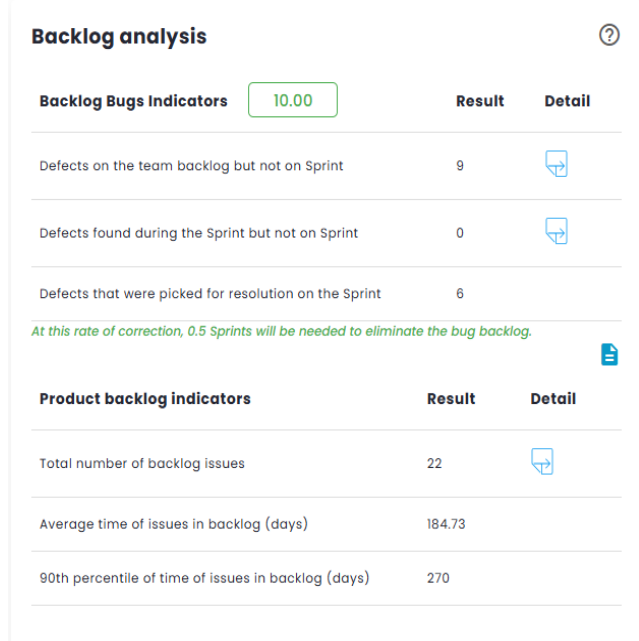The height and width of the screenshot is (641, 639).
Task: Click the Backlog Bugs Indicators heading
Action: (x=133, y=101)
